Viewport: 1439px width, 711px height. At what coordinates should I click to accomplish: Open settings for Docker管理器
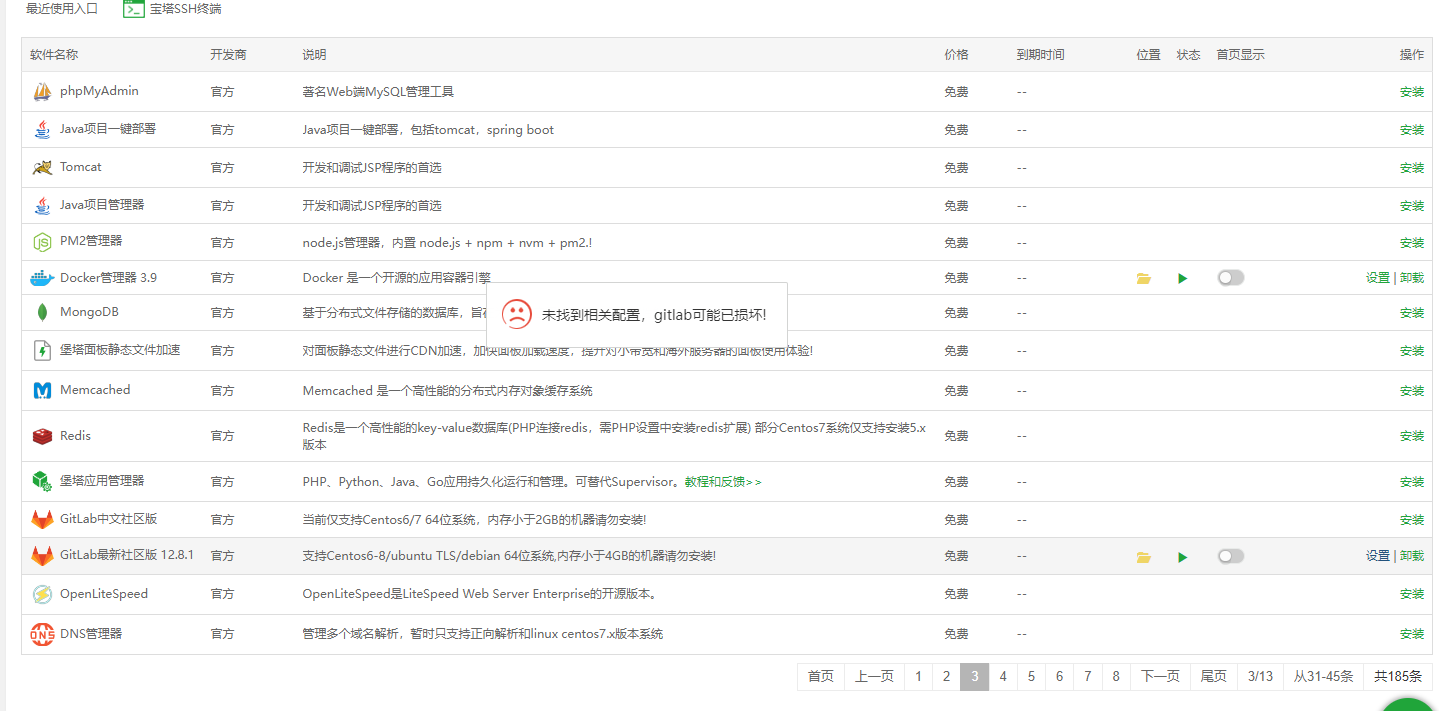point(1378,278)
